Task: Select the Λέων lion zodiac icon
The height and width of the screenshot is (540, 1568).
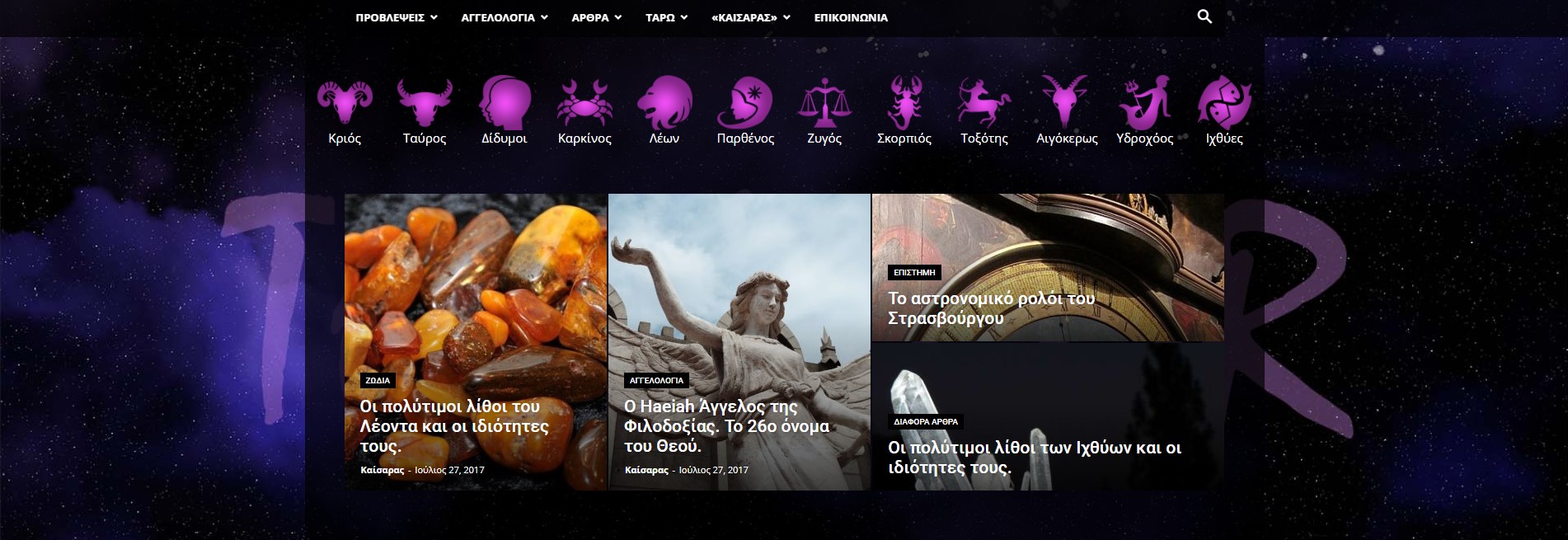Action: coord(664,101)
